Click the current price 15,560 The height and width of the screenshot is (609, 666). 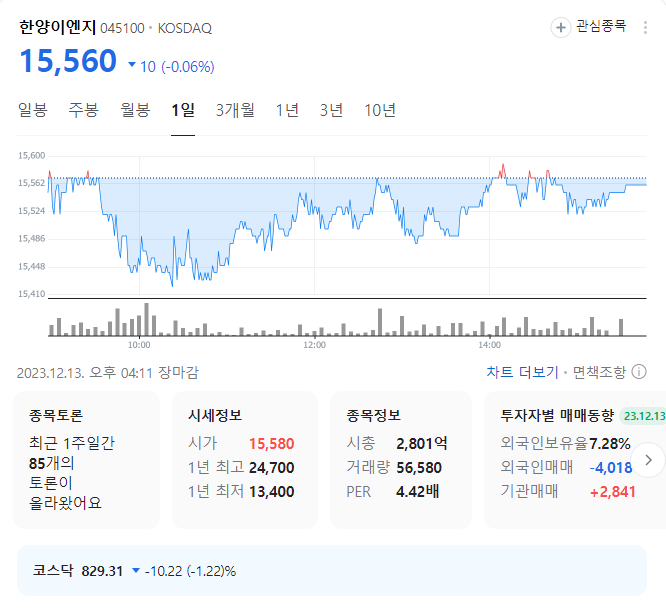(68, 61)
